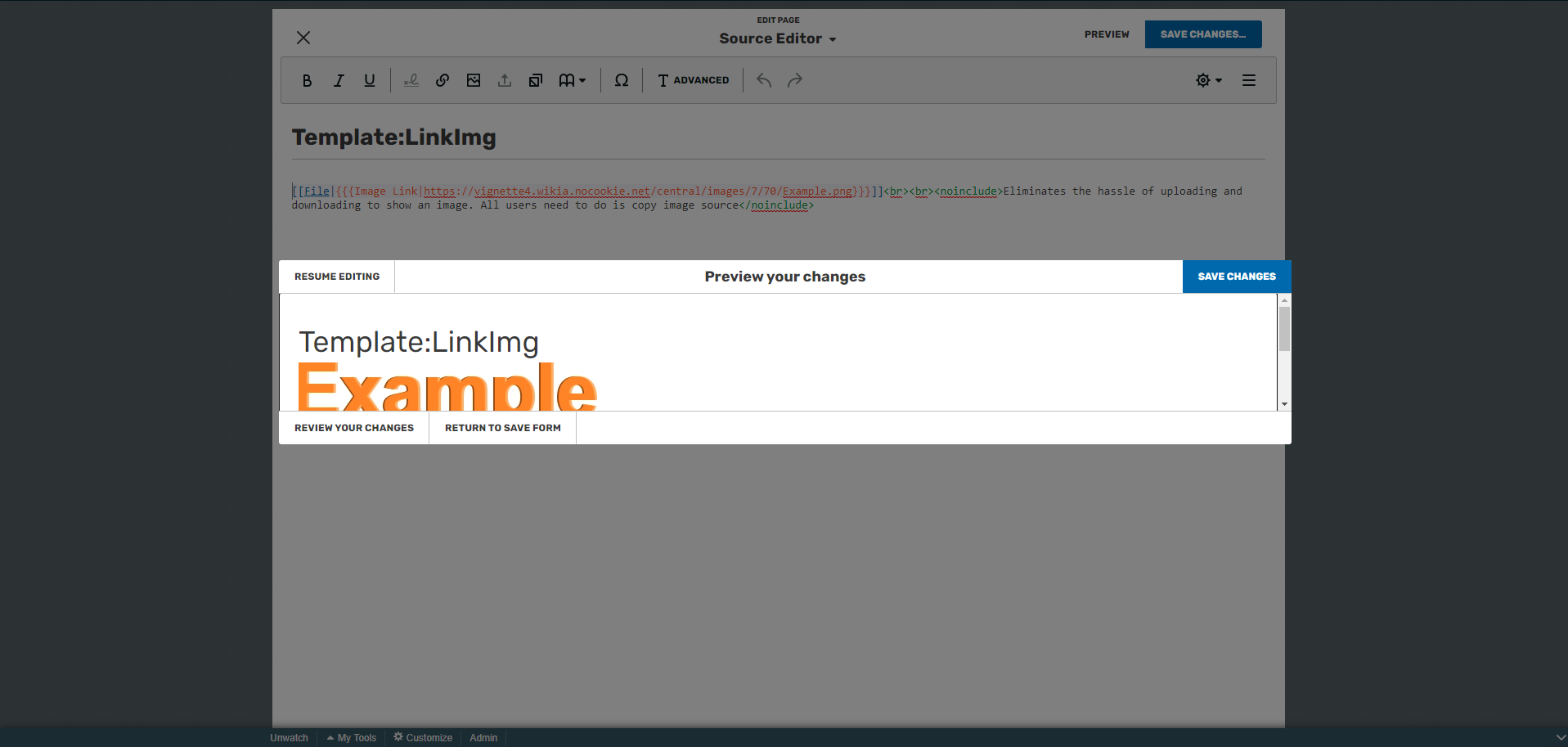Screen dimensions: 1568x747
Task: Toggle bold formatting
Action: 307,80
